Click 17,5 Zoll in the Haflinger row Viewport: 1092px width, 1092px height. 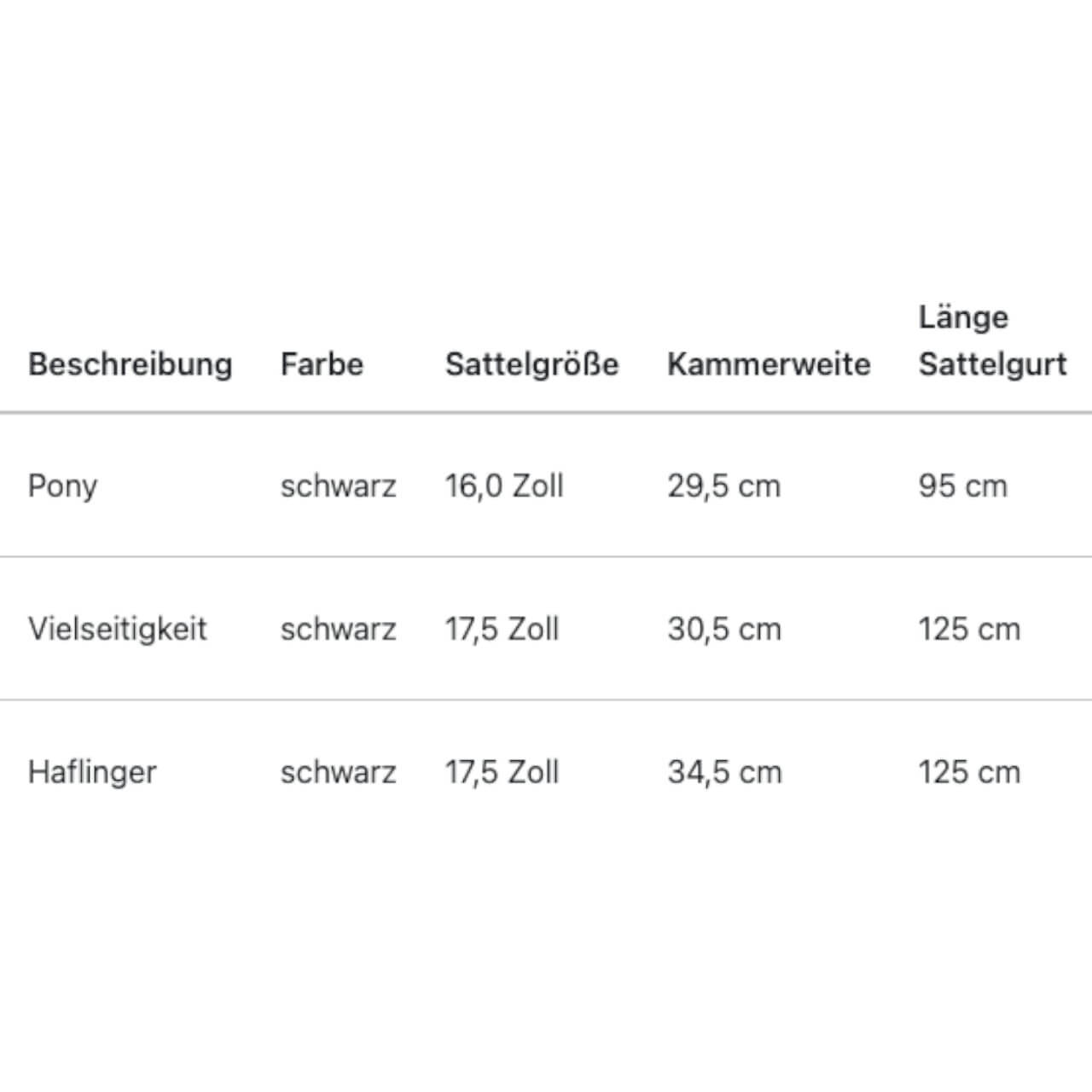click(x=502, y=773)
